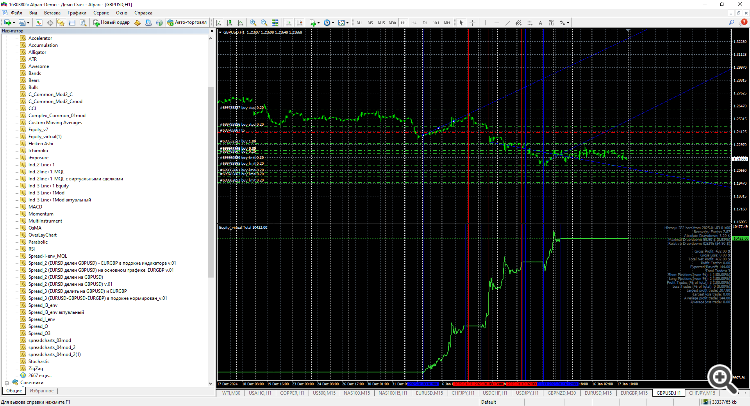Open the chart templates dropdown
Image resolution: width=750 pixels, height=406 pixels.
[x=343, y=22]
